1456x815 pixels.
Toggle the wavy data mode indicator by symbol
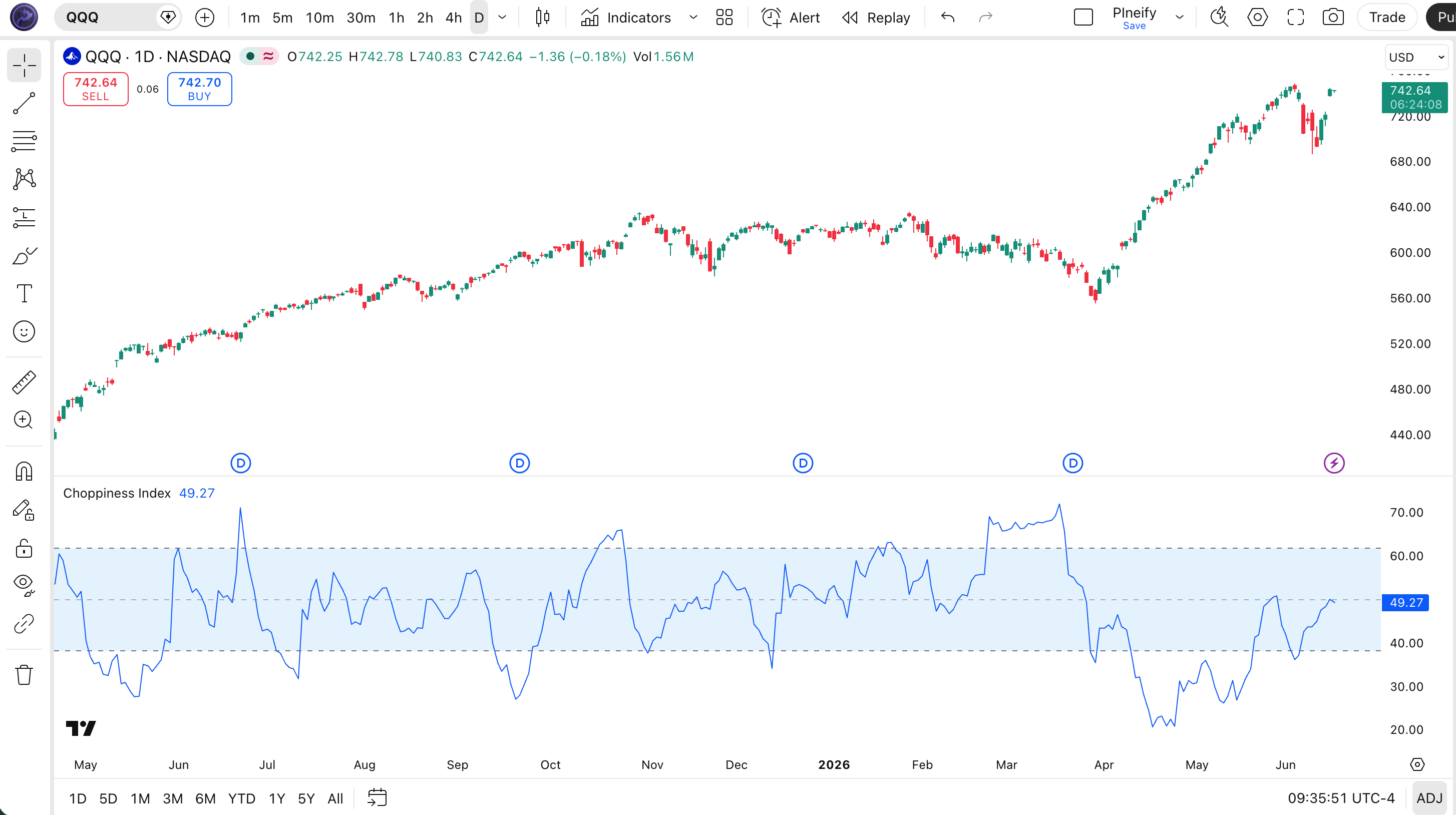[268, 57]
